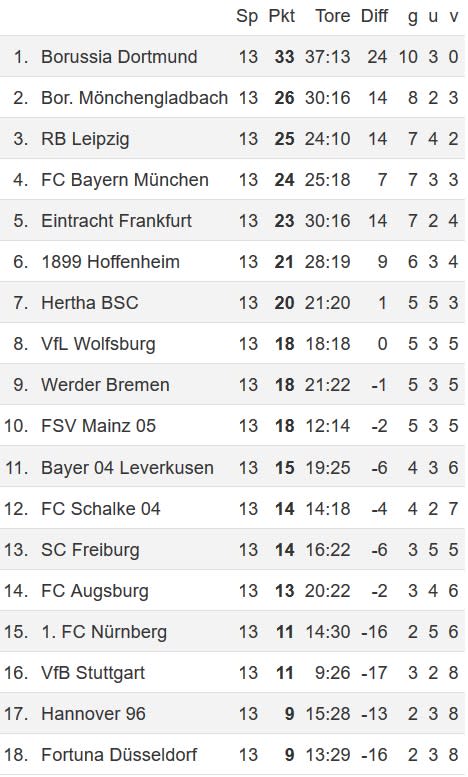Click the Sp column header
The height and width of the screenshot is (777, 468).
click(247, 16)
